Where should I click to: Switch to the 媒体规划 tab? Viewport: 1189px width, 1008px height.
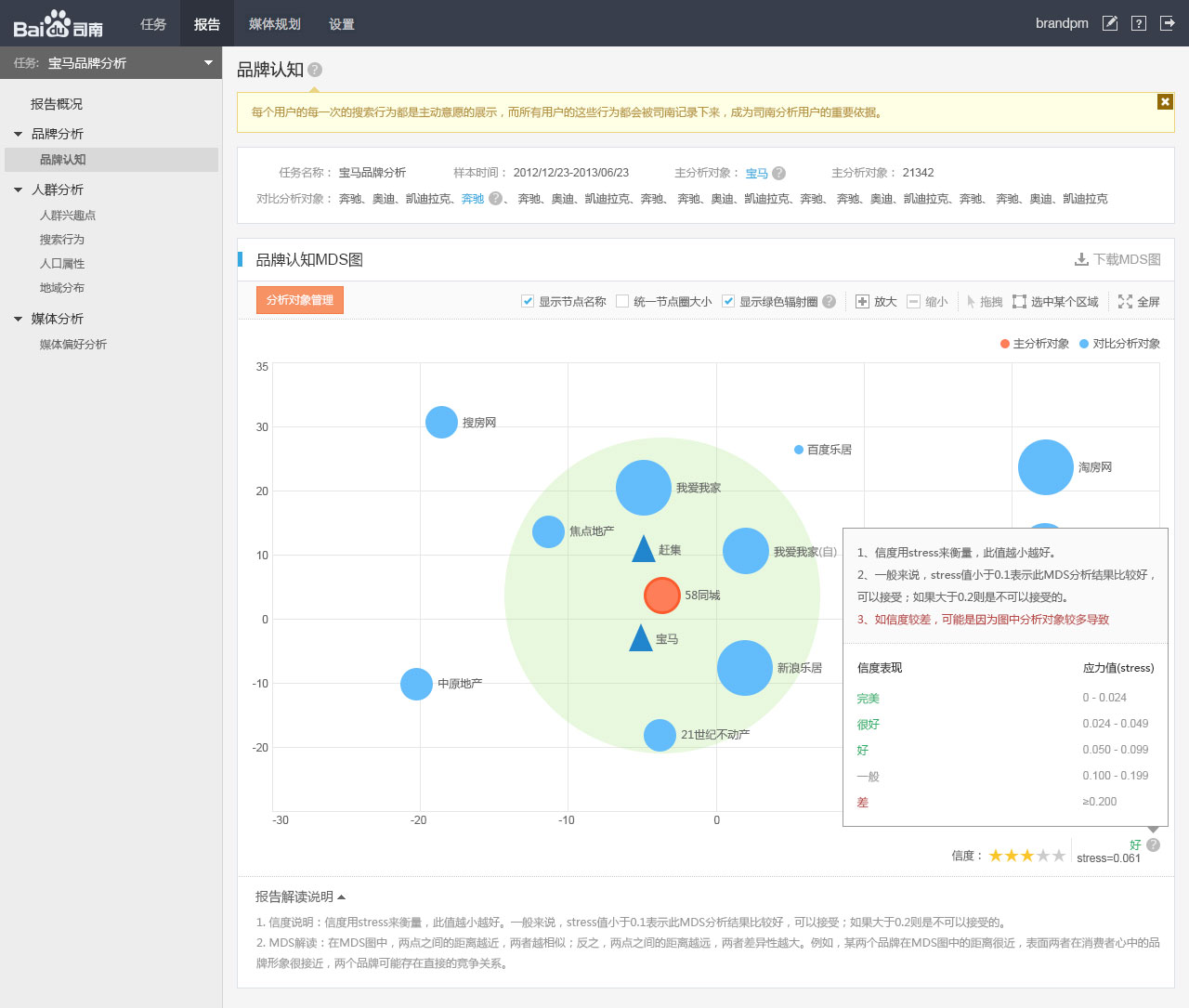274,24
